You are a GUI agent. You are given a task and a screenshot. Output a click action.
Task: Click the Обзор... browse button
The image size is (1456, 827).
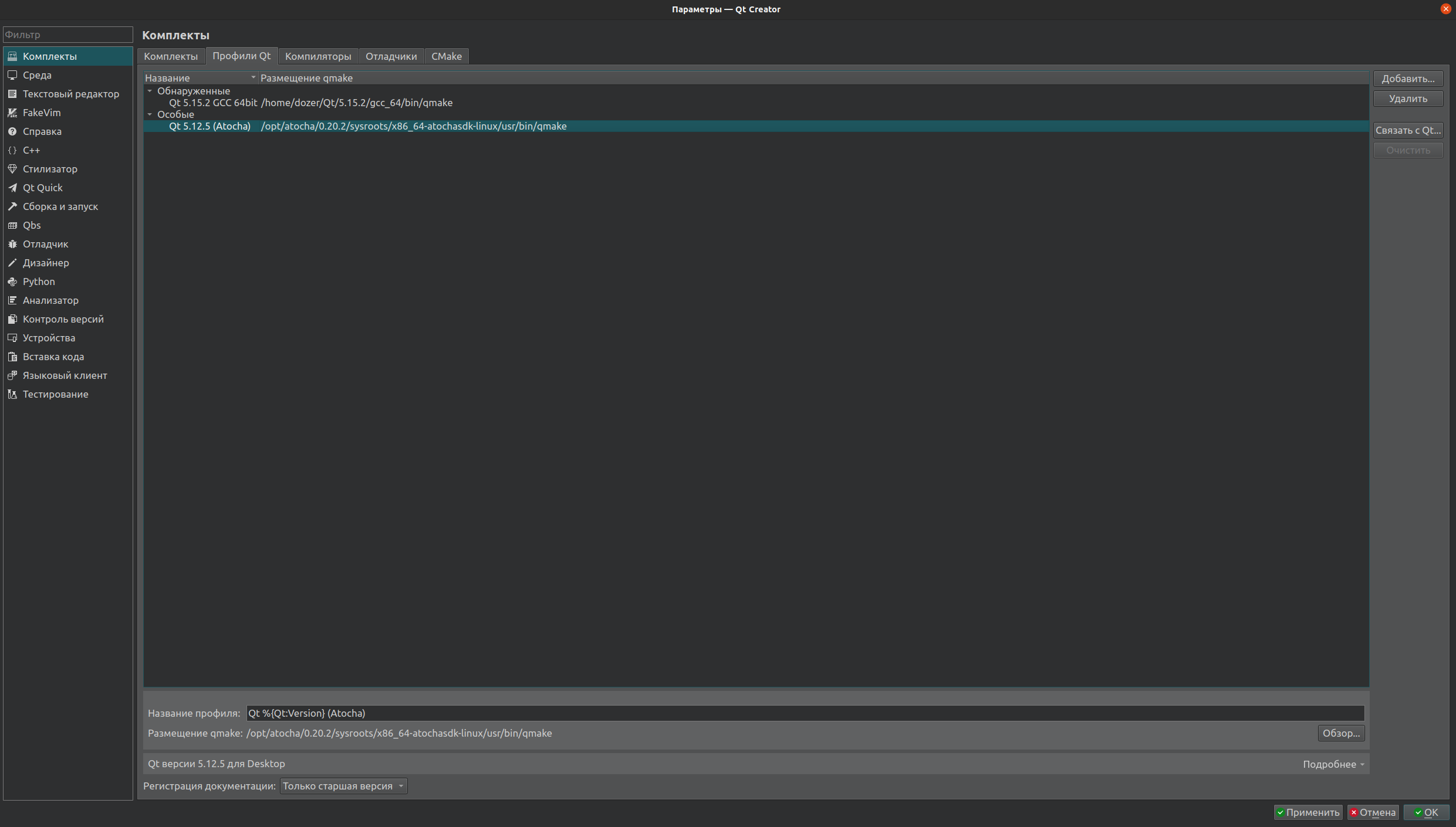point(1341,733)
